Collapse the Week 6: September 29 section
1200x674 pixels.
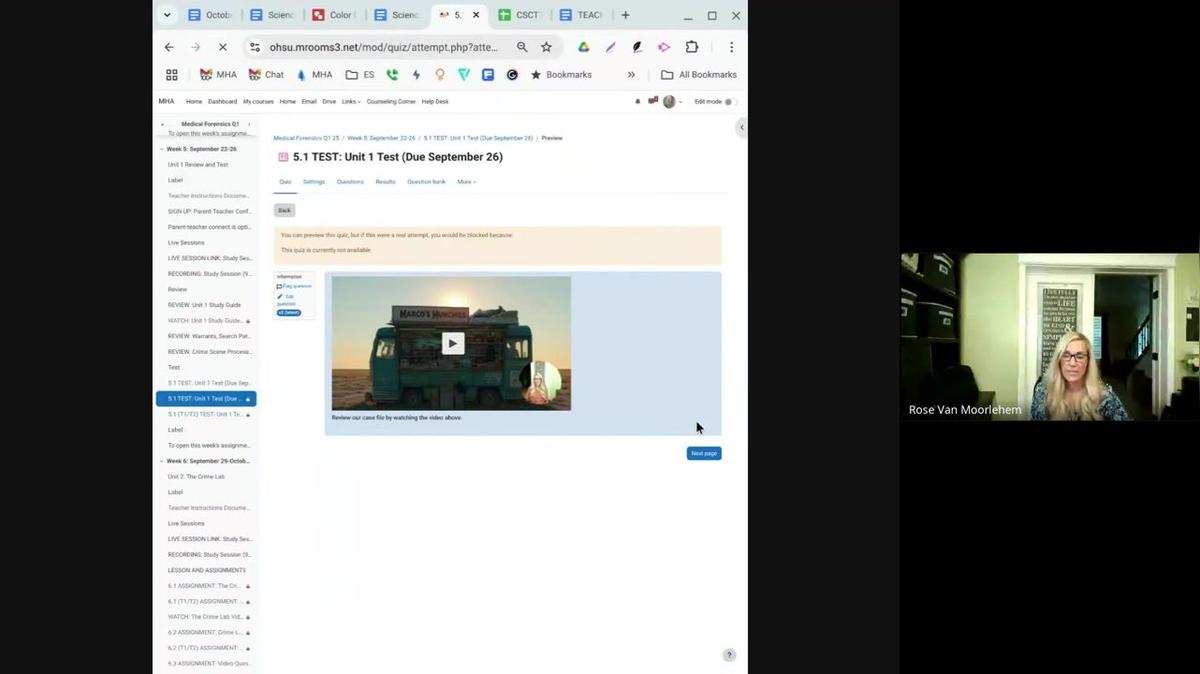[162, 461]
